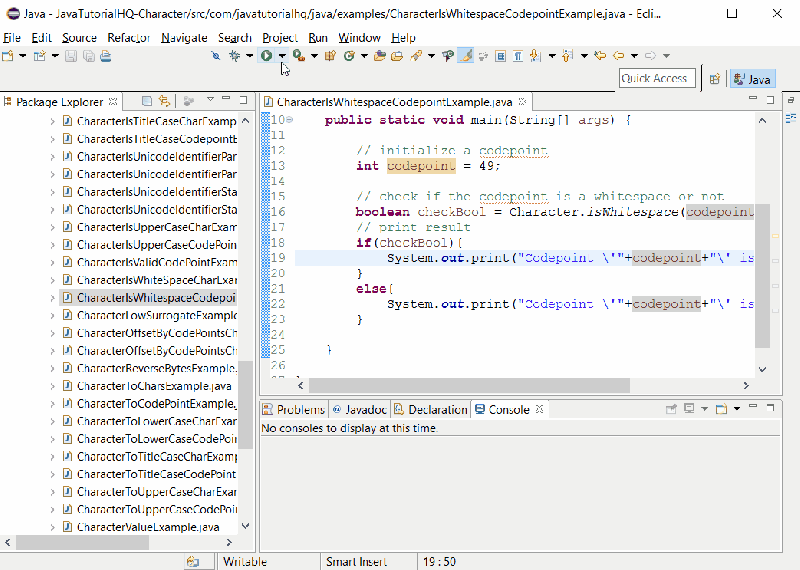The height and width of the screenshot is (570, 800).
Task: Click the Print toolbar icon
Action: click(106, 56)
